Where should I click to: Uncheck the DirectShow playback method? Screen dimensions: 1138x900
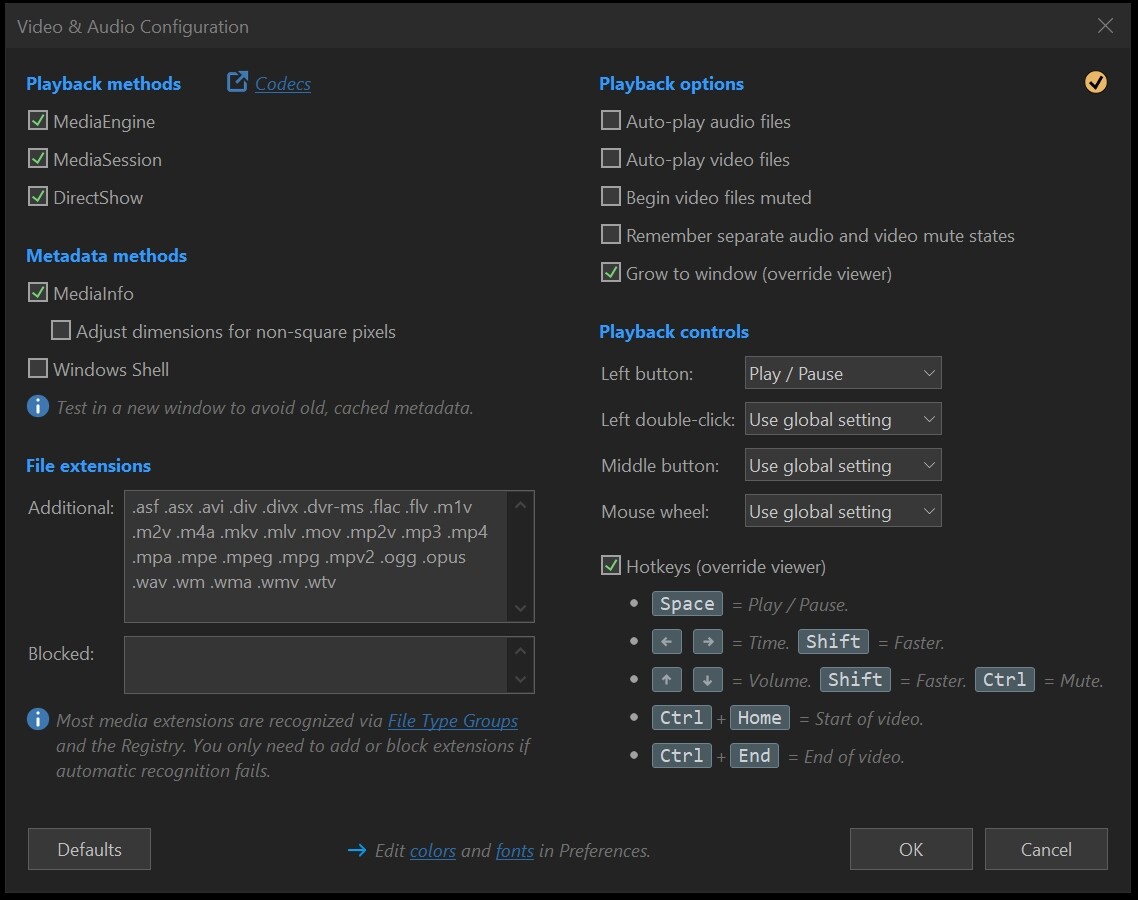point(38,197)
